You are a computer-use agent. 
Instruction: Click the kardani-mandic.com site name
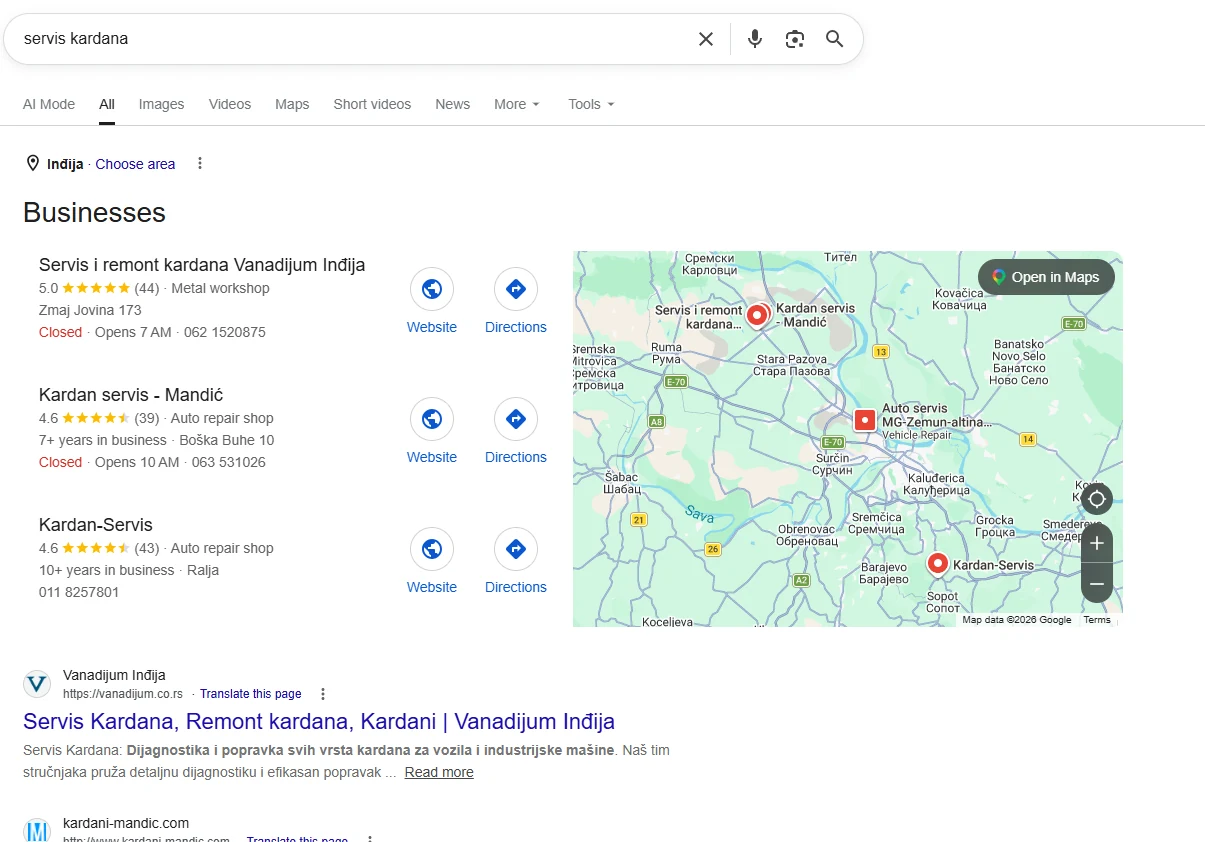click(126, 823)
